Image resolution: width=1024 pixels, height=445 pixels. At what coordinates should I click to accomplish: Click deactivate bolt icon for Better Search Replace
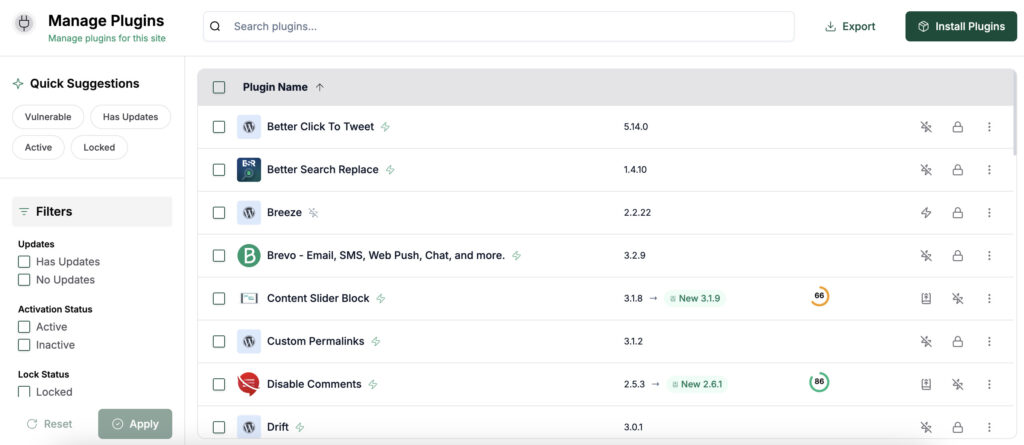[x=926, y=170]
